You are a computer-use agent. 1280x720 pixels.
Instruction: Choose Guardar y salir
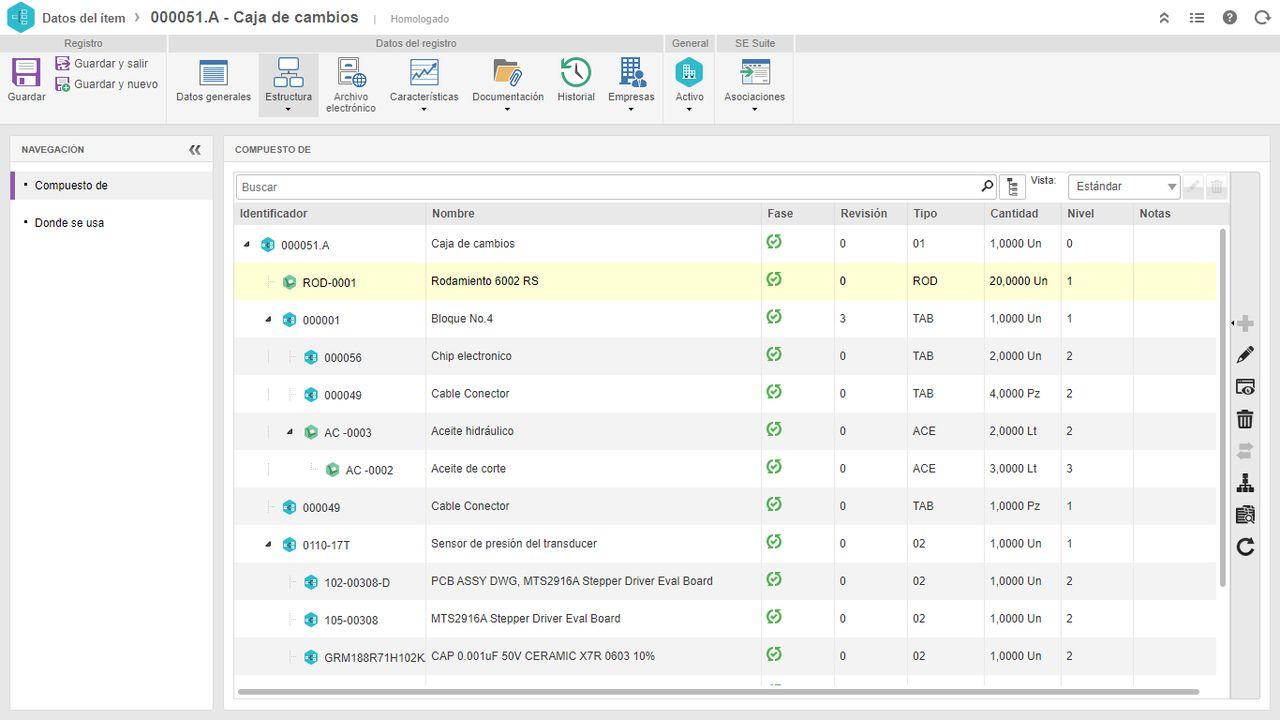[x=102, y=63]
